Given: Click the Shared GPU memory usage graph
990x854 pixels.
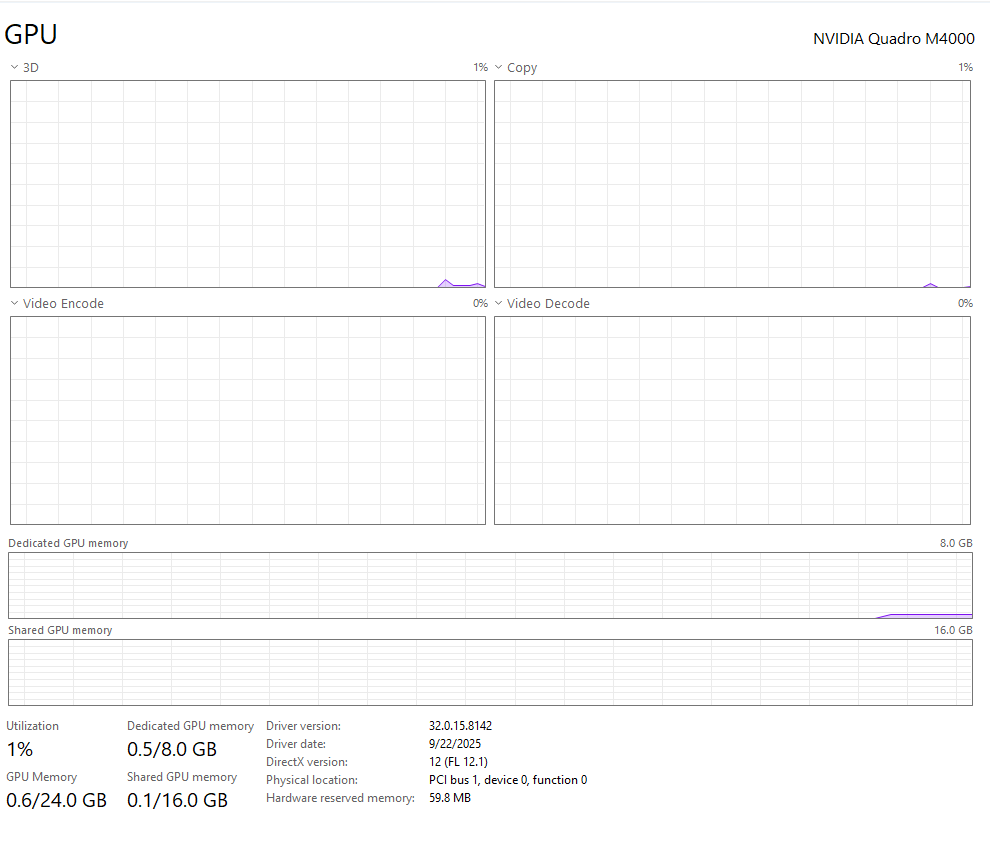Looking at the screenshot, I should [490, 672].
